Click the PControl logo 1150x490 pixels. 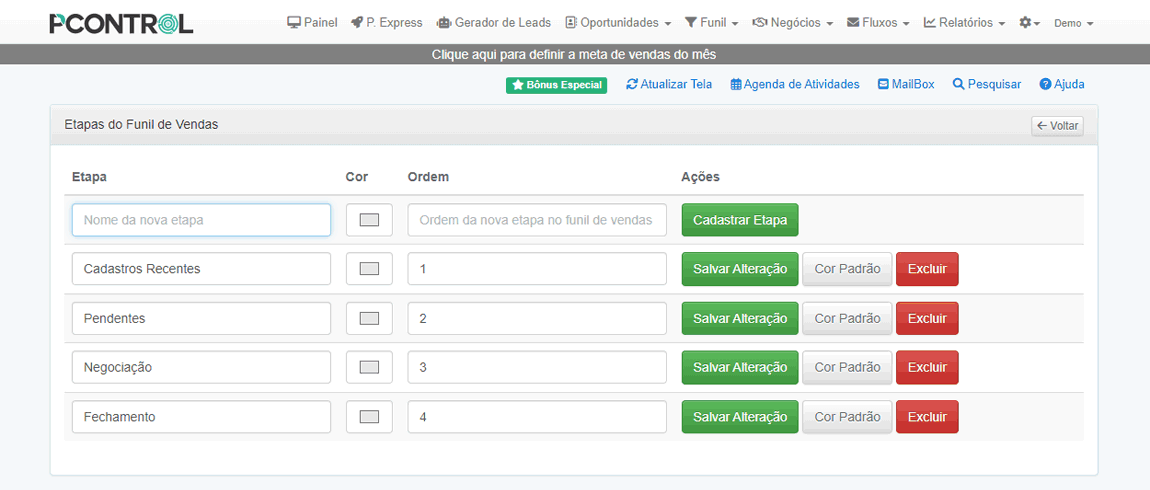[x=121, y=23]
